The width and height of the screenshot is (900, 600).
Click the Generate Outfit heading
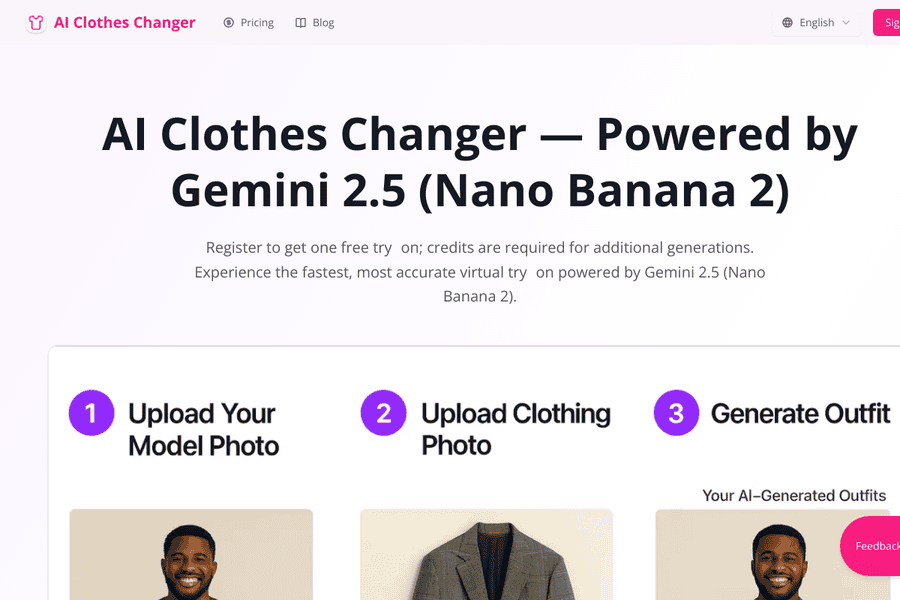coord(800,413)
